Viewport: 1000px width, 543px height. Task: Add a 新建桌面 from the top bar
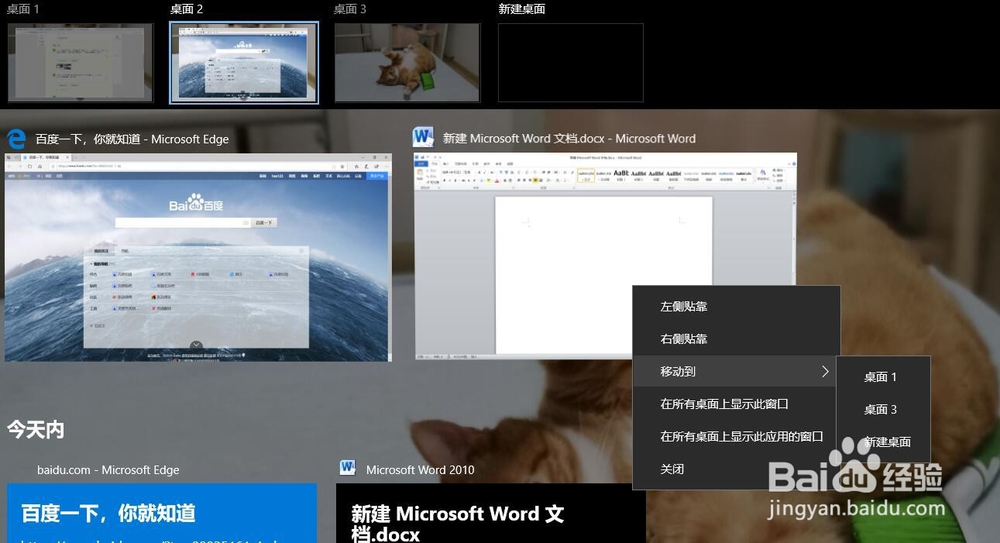pyautogui.click(x=570, y=63)
